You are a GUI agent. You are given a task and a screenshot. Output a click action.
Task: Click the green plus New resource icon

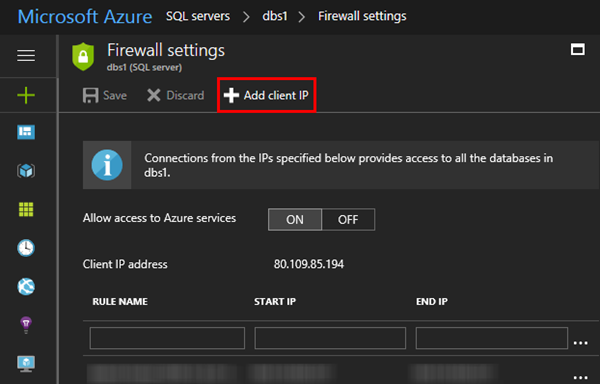(x=26, y=95)
